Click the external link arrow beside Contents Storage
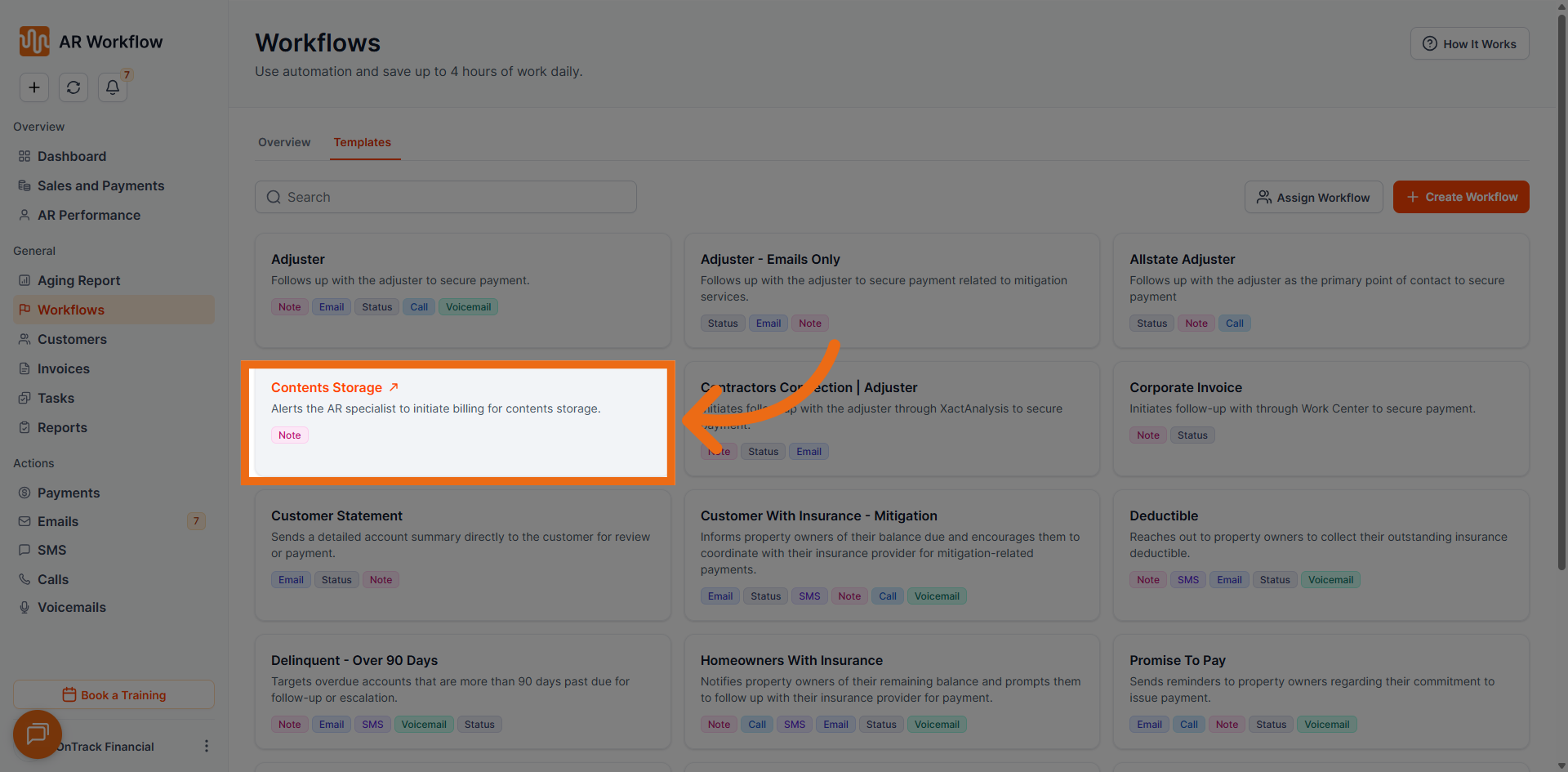 point(394,387)
